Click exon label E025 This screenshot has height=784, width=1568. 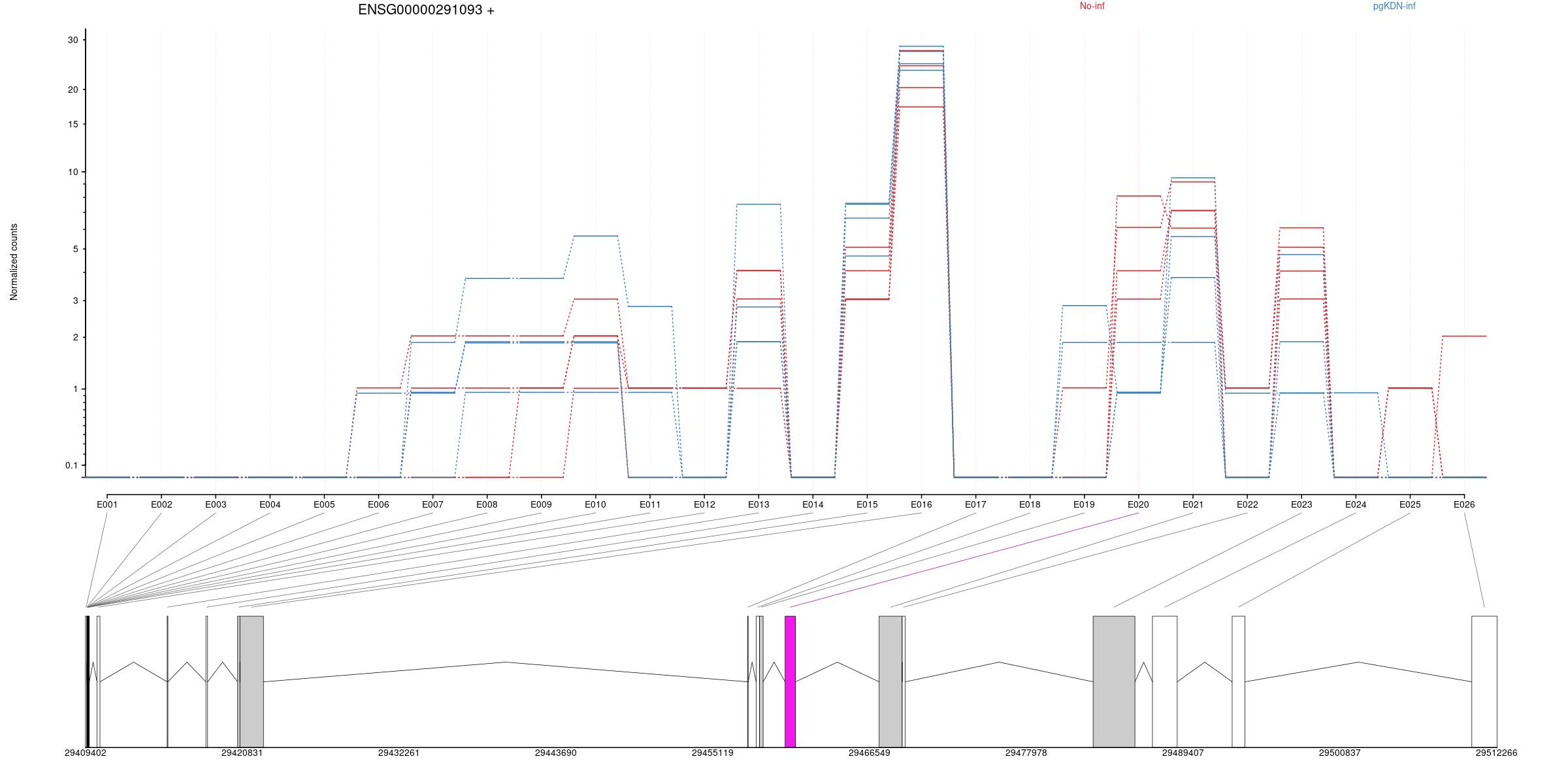tap(1410, 504)
